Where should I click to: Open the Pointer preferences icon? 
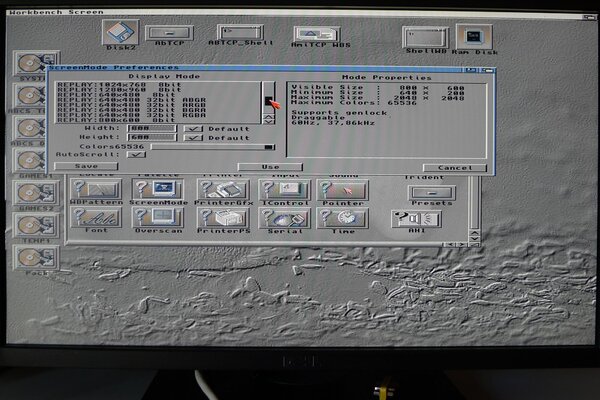click(342, 189)
